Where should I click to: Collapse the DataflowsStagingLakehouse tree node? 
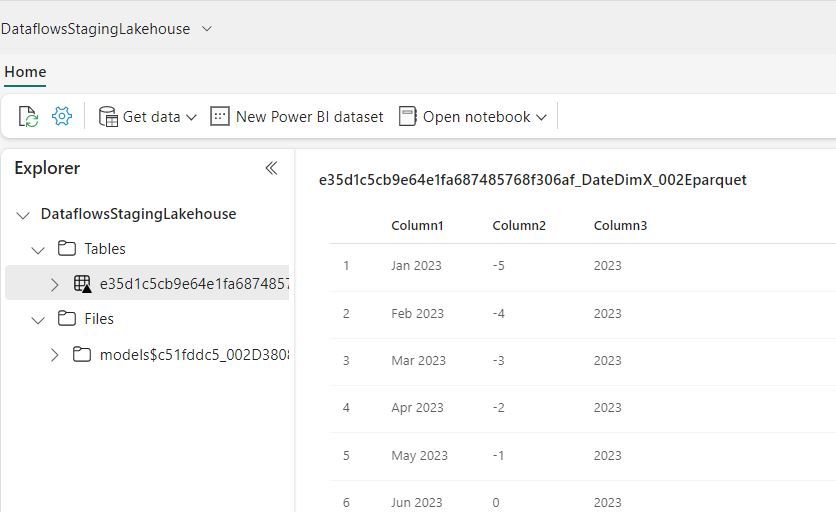[x=23, y=215]
